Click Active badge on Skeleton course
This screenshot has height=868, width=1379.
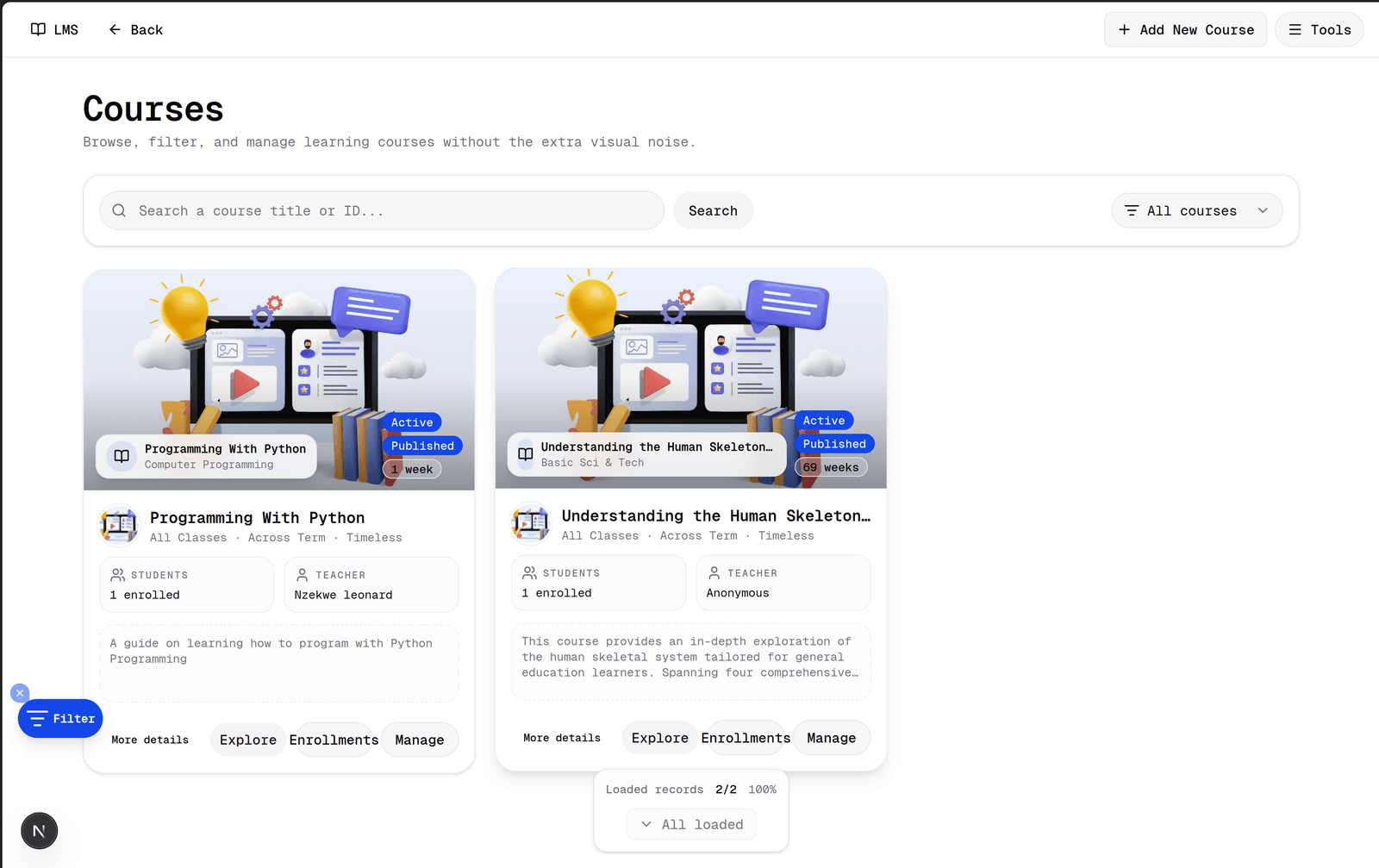(x=824, y=421)
